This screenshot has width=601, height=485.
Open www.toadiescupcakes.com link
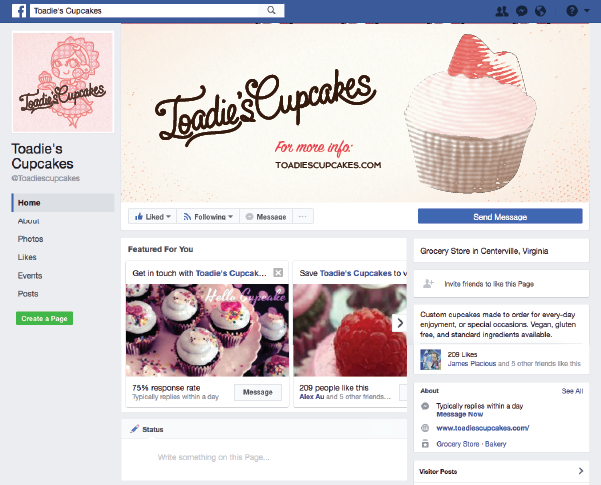coord(483,428)
